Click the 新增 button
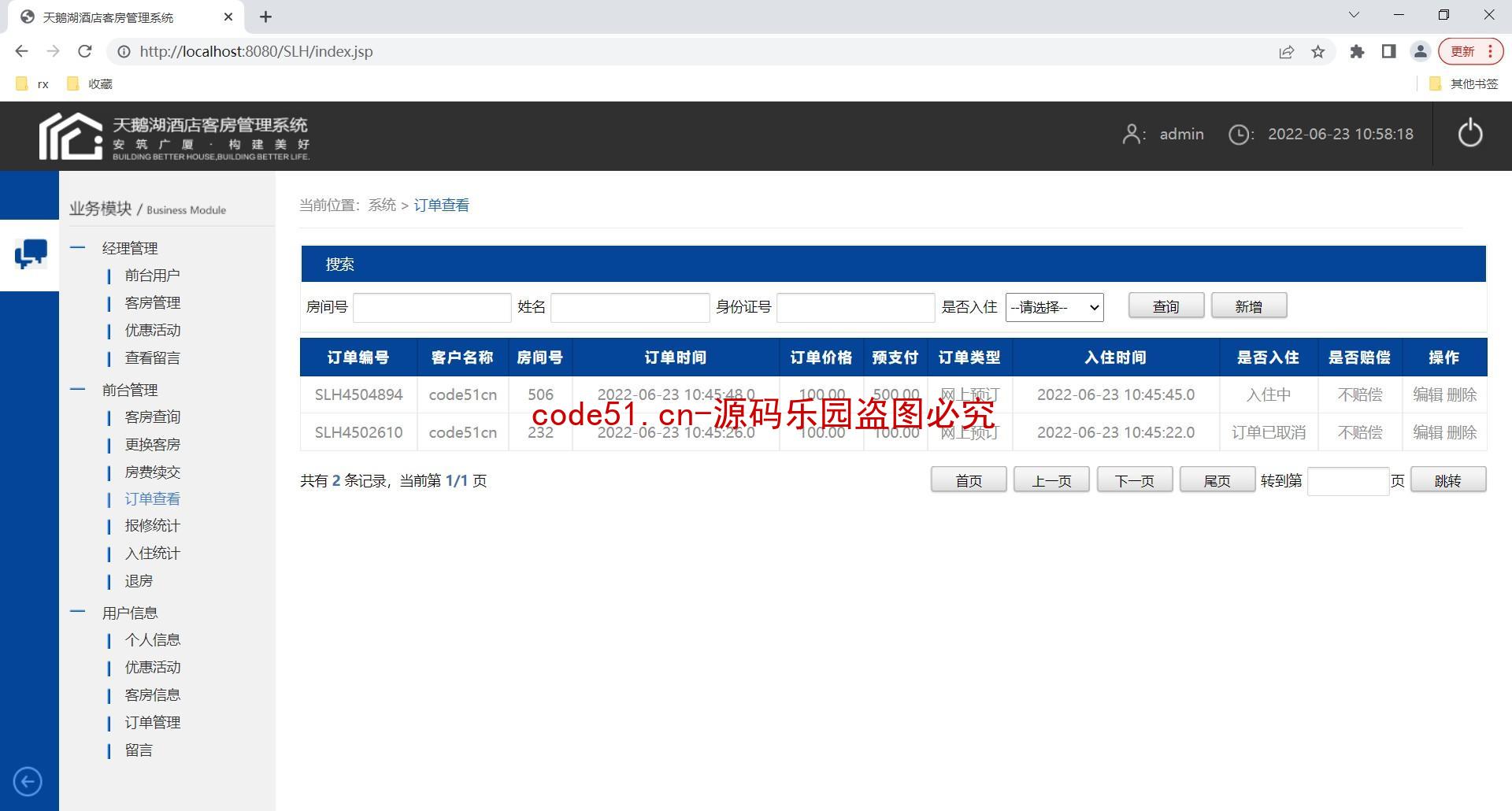 click(1249, 306)
